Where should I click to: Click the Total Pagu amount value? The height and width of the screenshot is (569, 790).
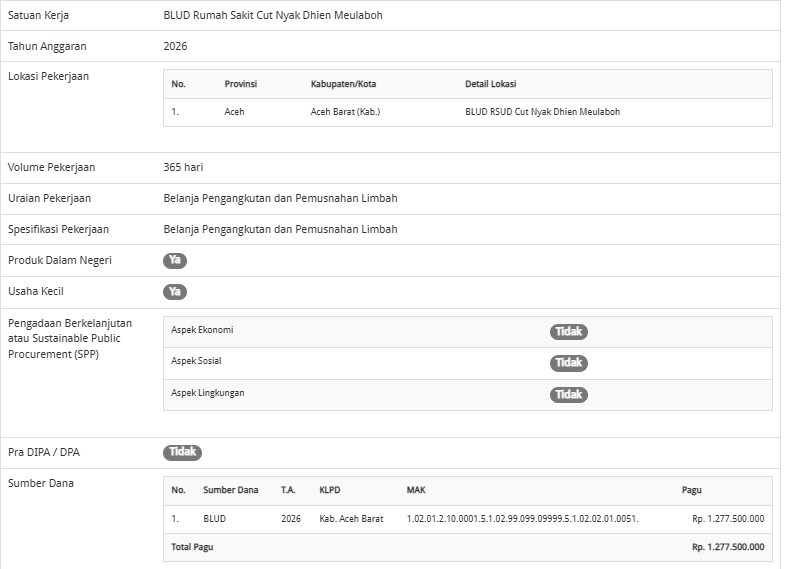(727, 547)
